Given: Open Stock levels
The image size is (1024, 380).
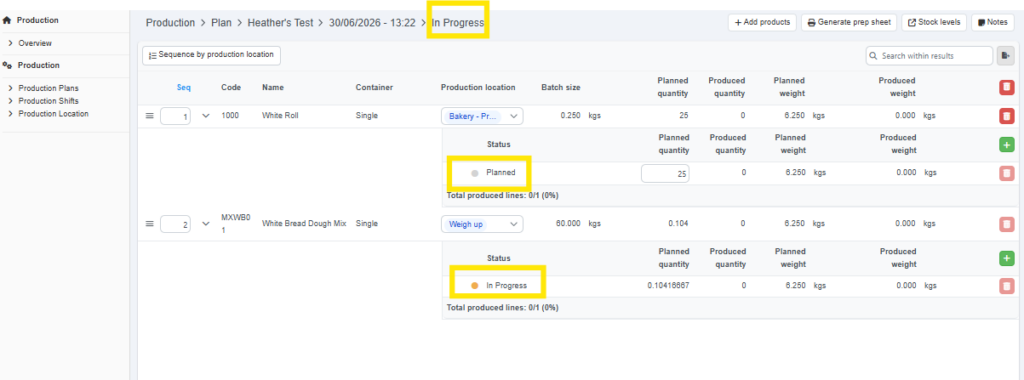Looking at the screenshot, I should point(934,22).
